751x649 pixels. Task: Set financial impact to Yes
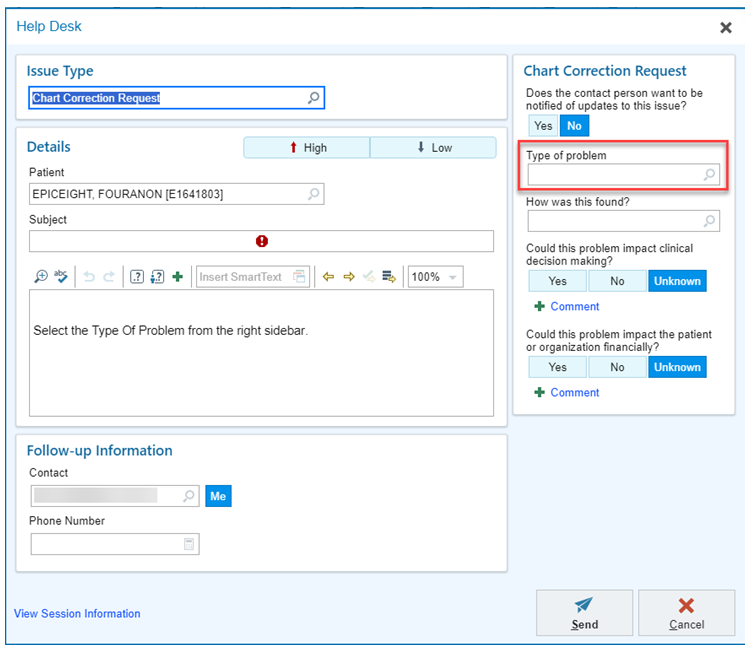[x=557, y=367]
